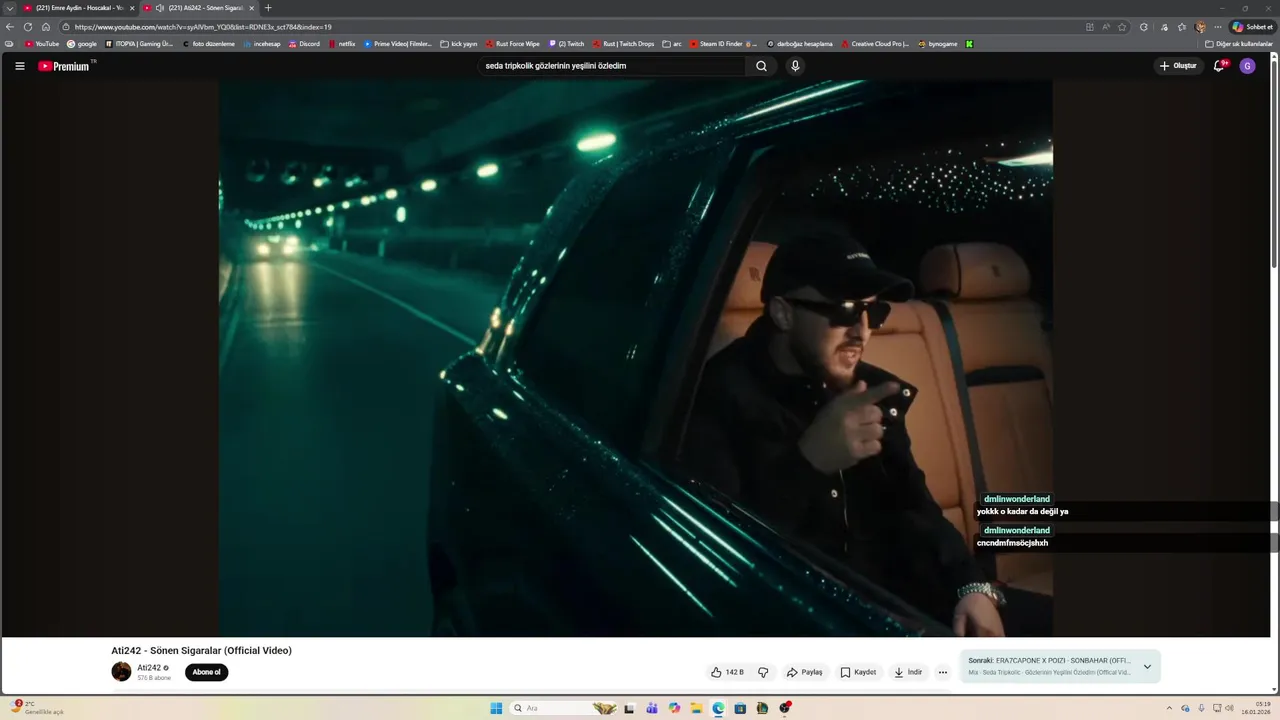Expand Diğer sık kullanılanlar folder

[1239, 44]
